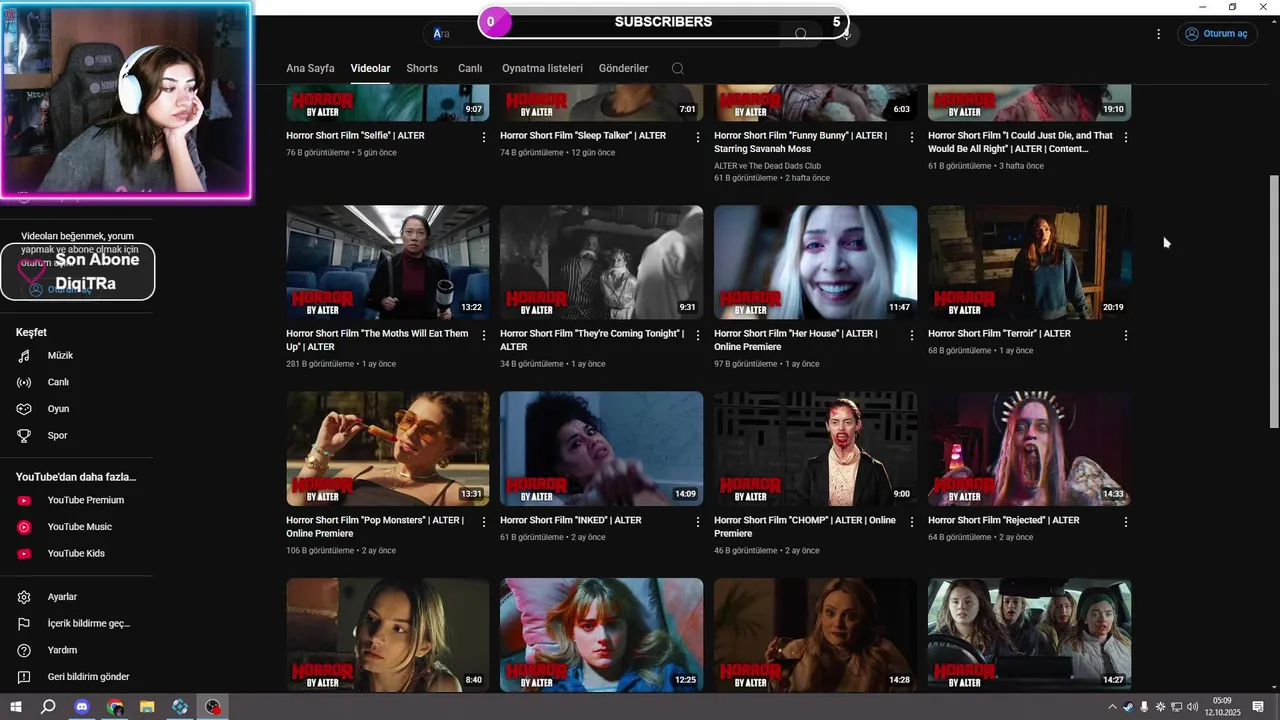This screenshot has width=1280, height=720.
Task: Open the Müzik category icon
Action: [25, 356]
